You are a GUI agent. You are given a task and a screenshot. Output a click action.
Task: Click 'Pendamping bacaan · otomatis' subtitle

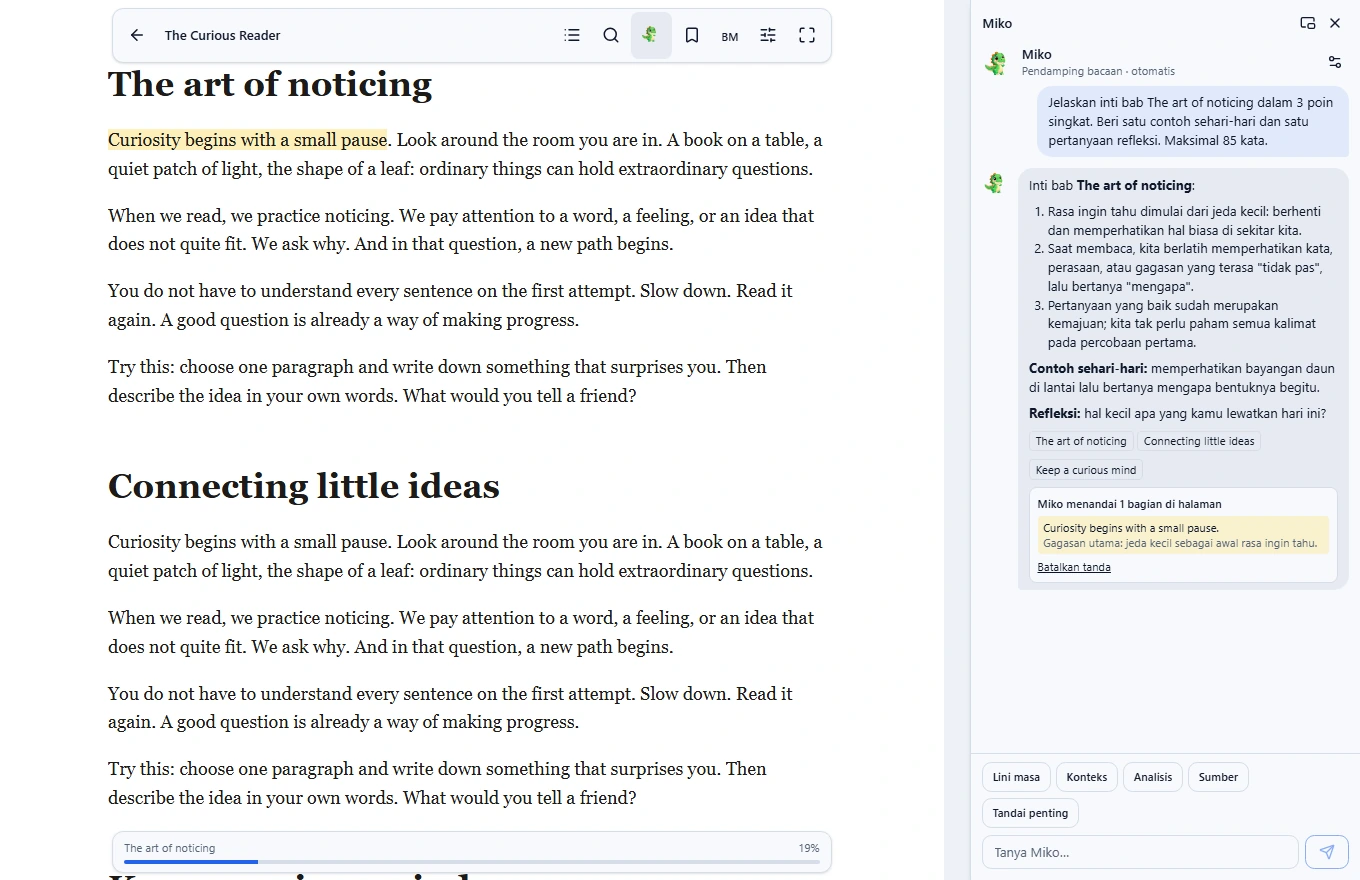pyautogui.click(x=1098, y=71)
